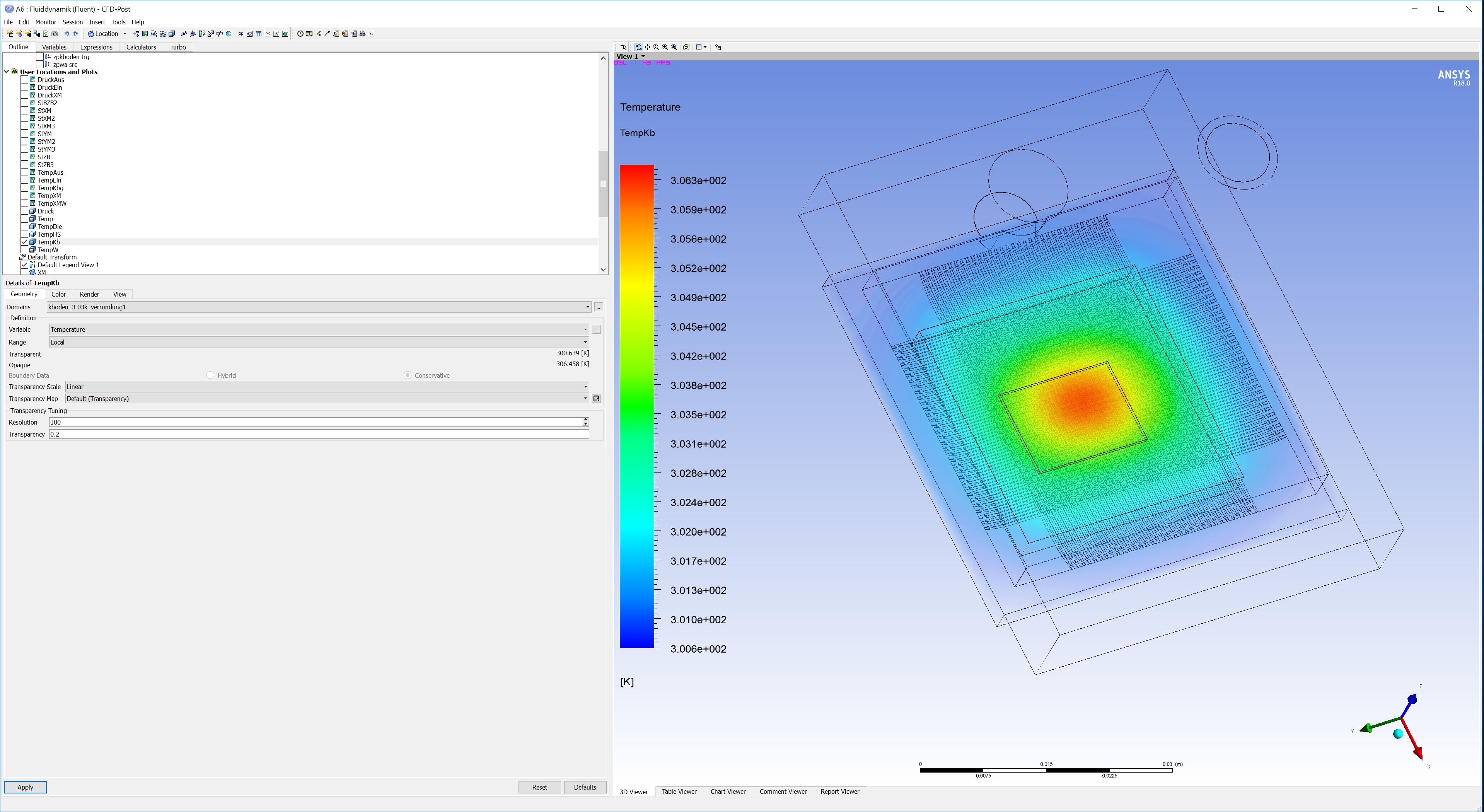Open the Range dropdown set to Local

click(x=319, y=342)
